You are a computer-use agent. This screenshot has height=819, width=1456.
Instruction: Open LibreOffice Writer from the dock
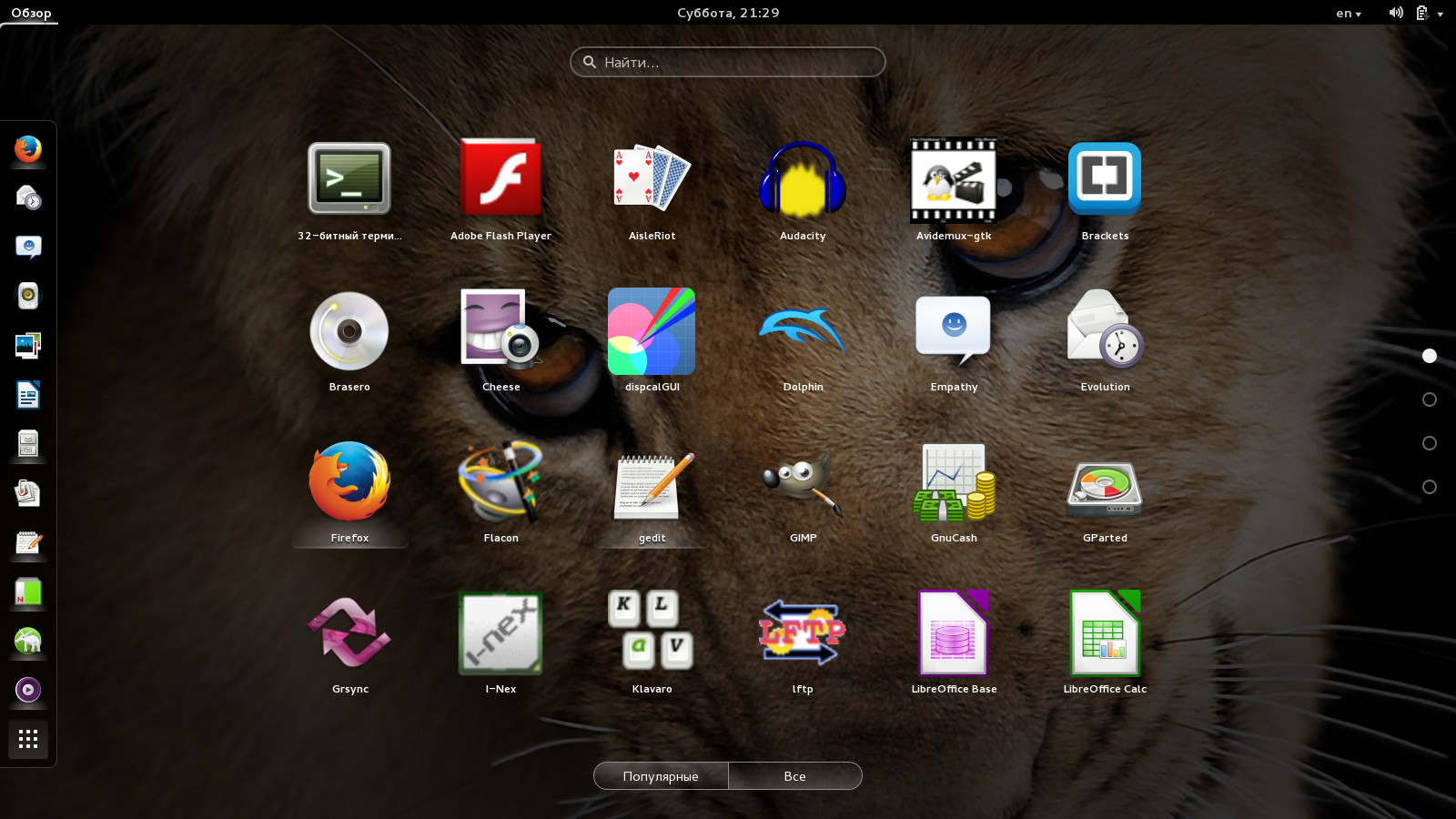[x=28, y=395]
